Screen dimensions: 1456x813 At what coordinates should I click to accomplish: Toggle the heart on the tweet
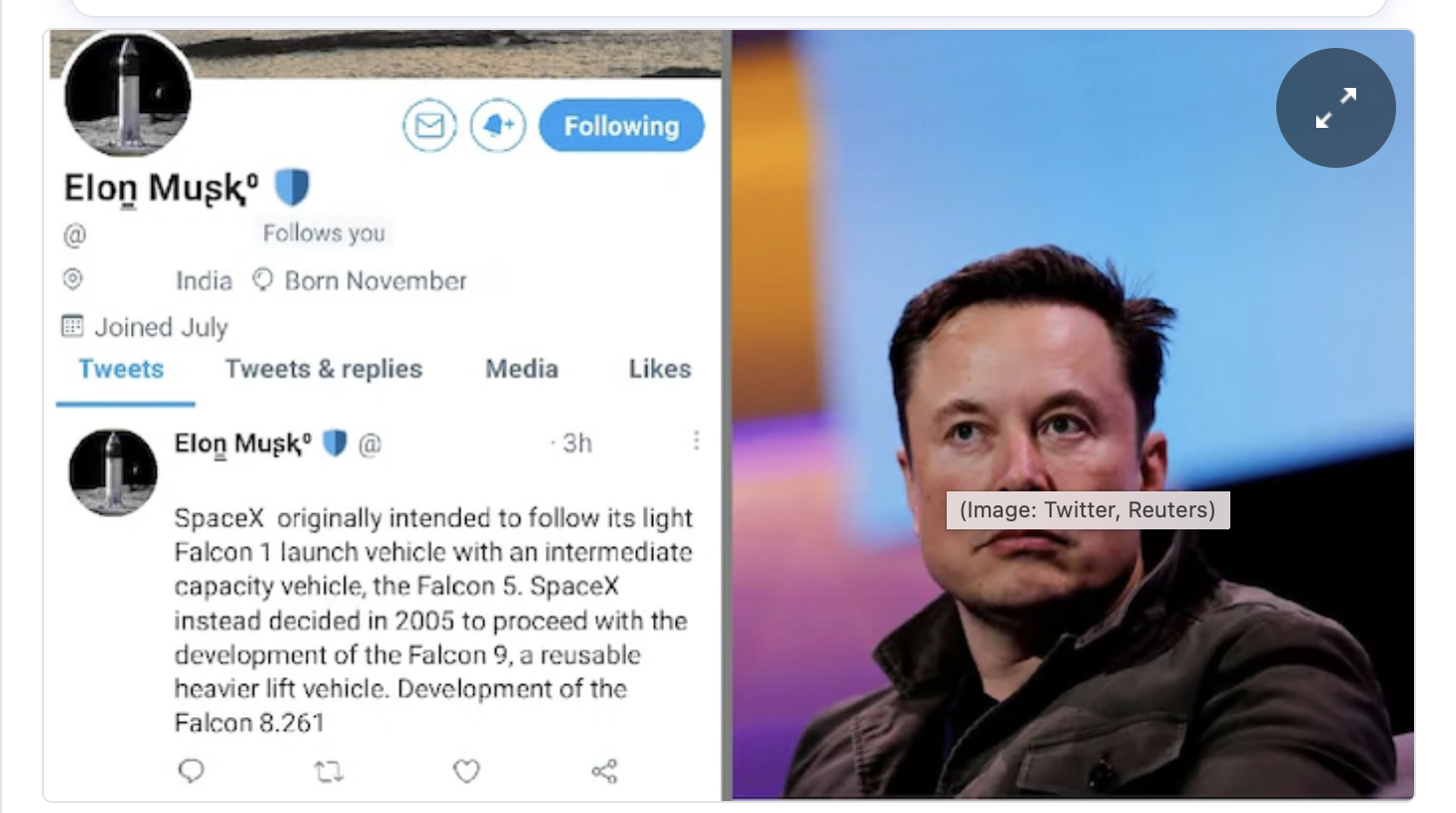(x=465, y=770)
